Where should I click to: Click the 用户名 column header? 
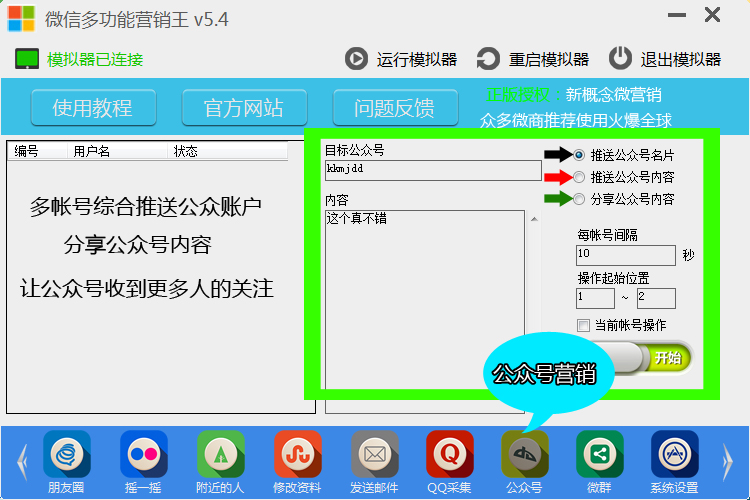pos(117,151)
